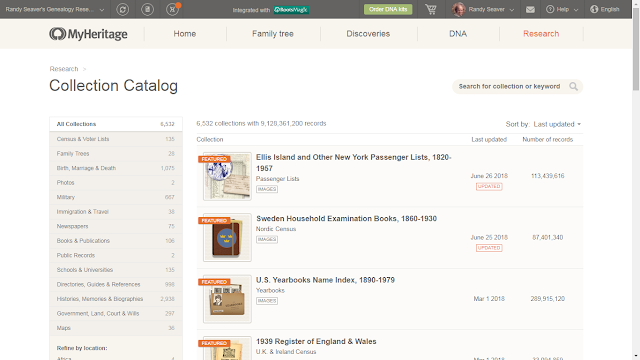The width and height of the screenshot is (640, 360).
Task: Click the search magnifier icon
Action: 573,87
